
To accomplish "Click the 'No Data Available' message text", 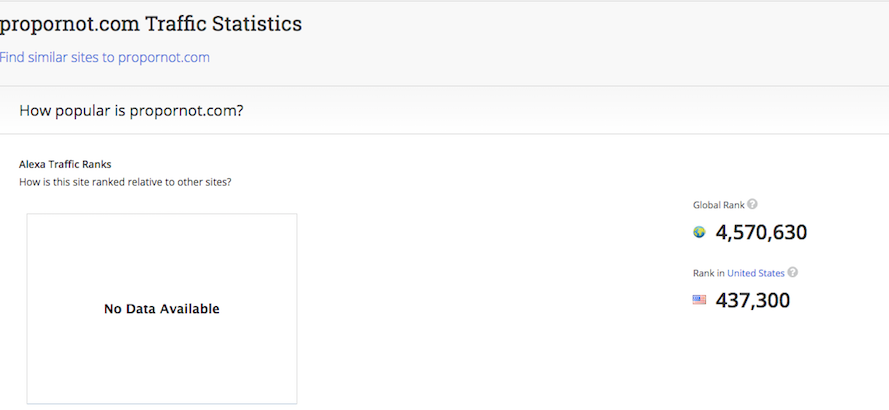I will click(162, 309).
